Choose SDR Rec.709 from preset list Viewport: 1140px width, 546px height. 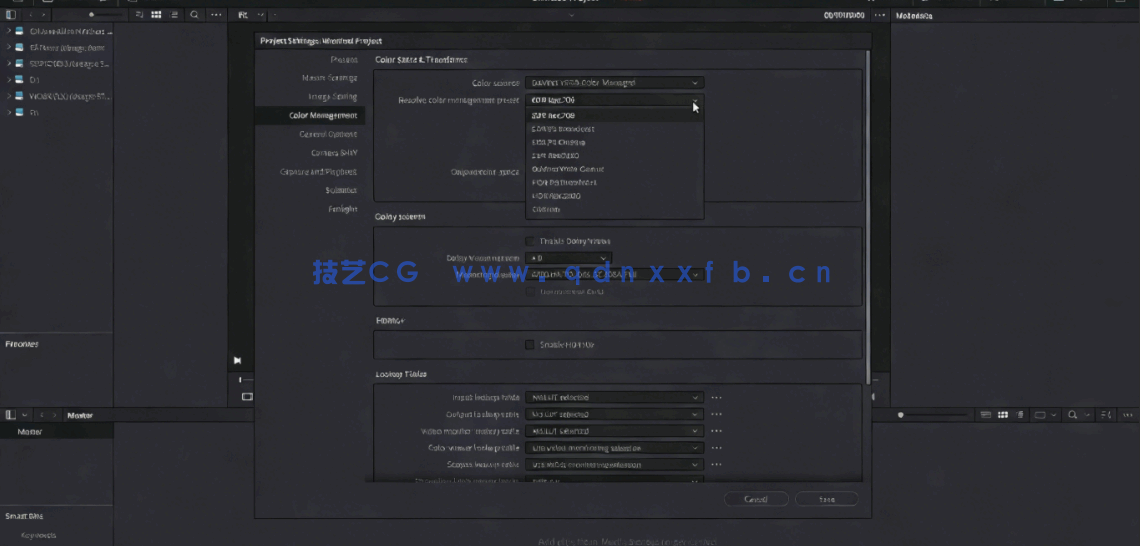(614, 116)
